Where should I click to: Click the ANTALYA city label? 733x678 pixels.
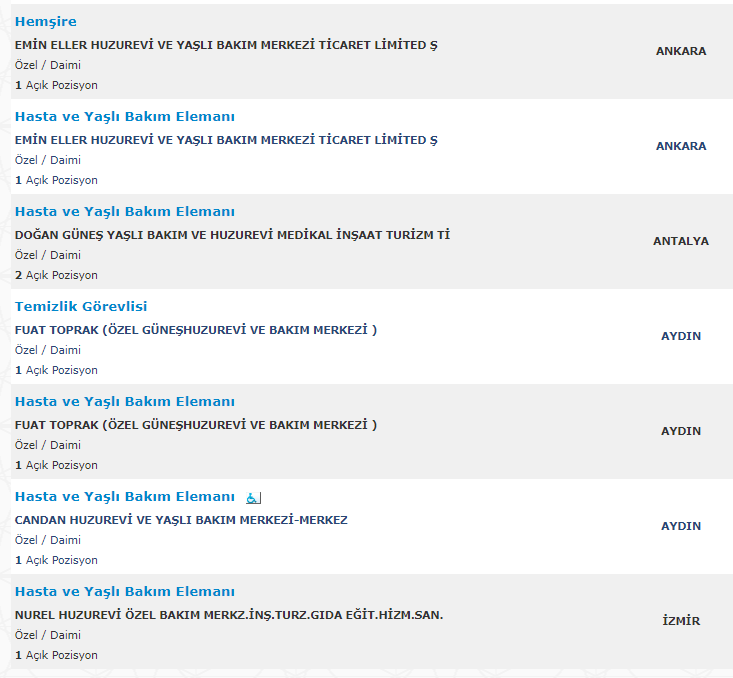click(681, 241)
